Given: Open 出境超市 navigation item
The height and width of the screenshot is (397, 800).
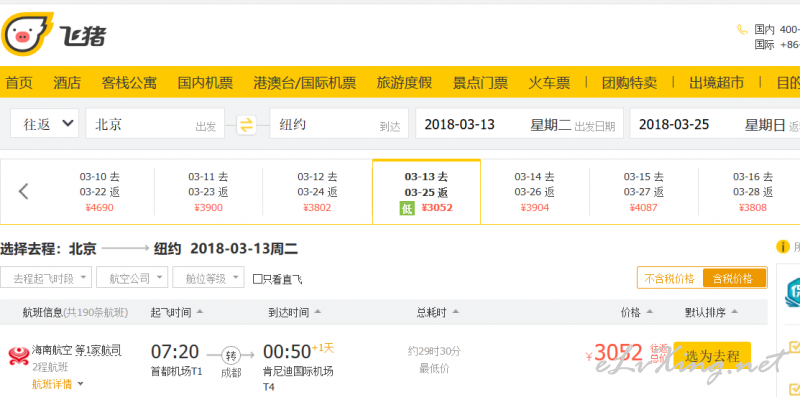Looking at the screenshot, I should click(x=716, y=83).
